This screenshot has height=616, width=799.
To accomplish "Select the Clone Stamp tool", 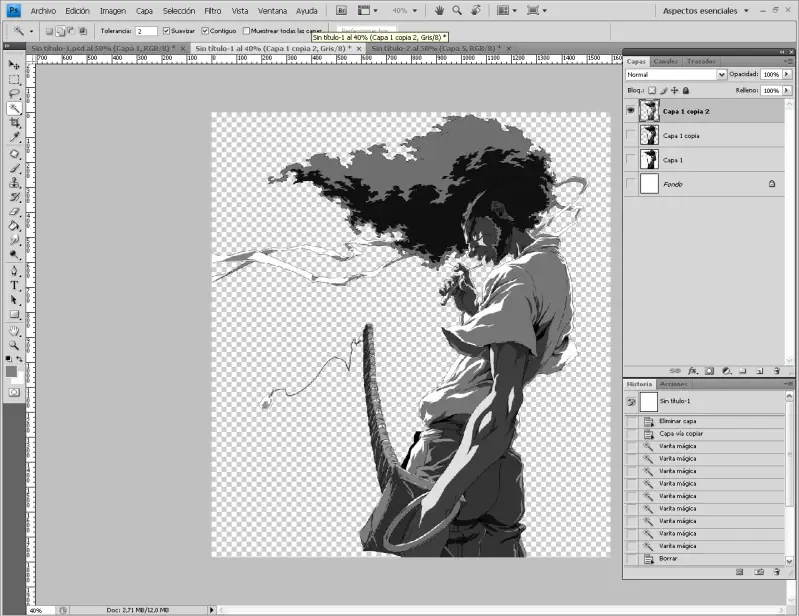I will [x=14, y=183].
